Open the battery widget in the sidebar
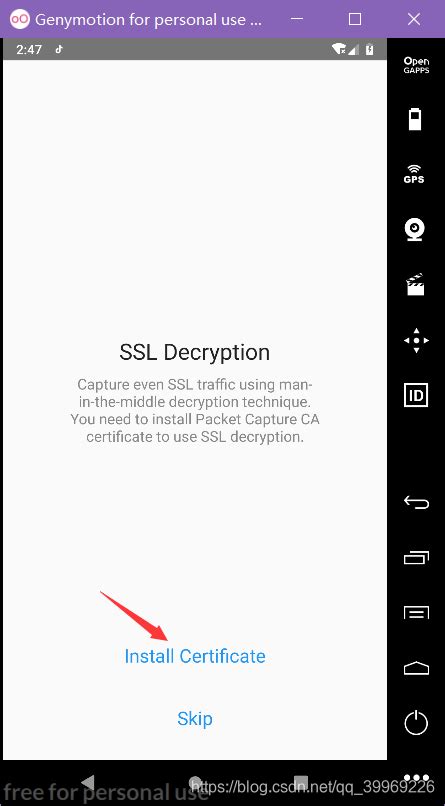Viewport: 445px width, 806px height. click(415, 119)
